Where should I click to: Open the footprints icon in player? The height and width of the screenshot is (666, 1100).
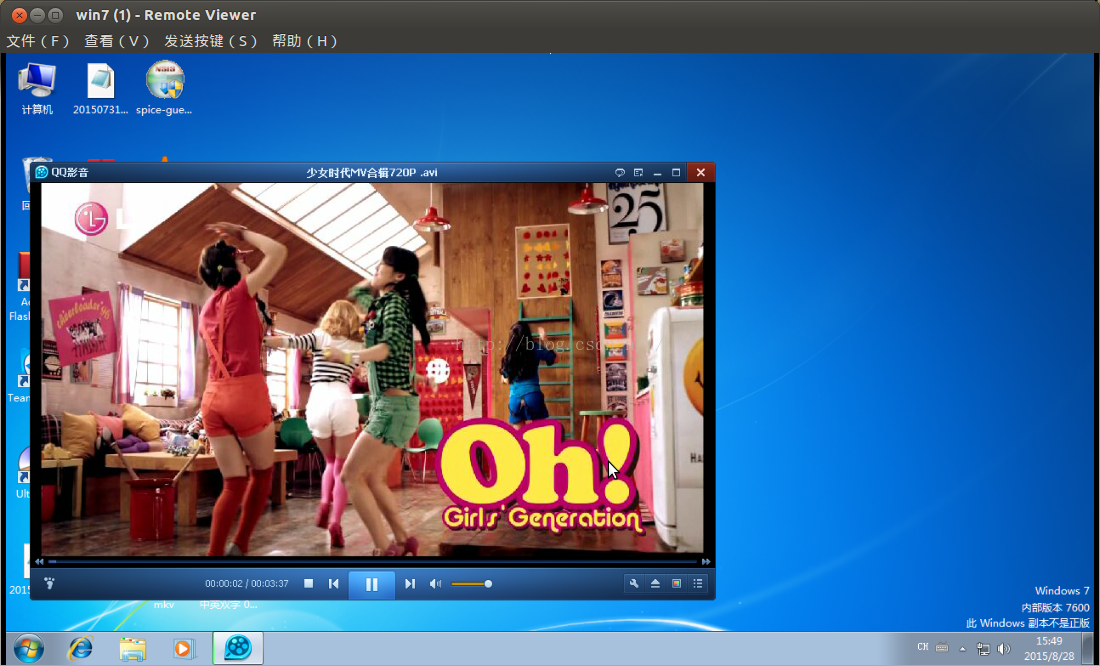click(x=49, y=583)
